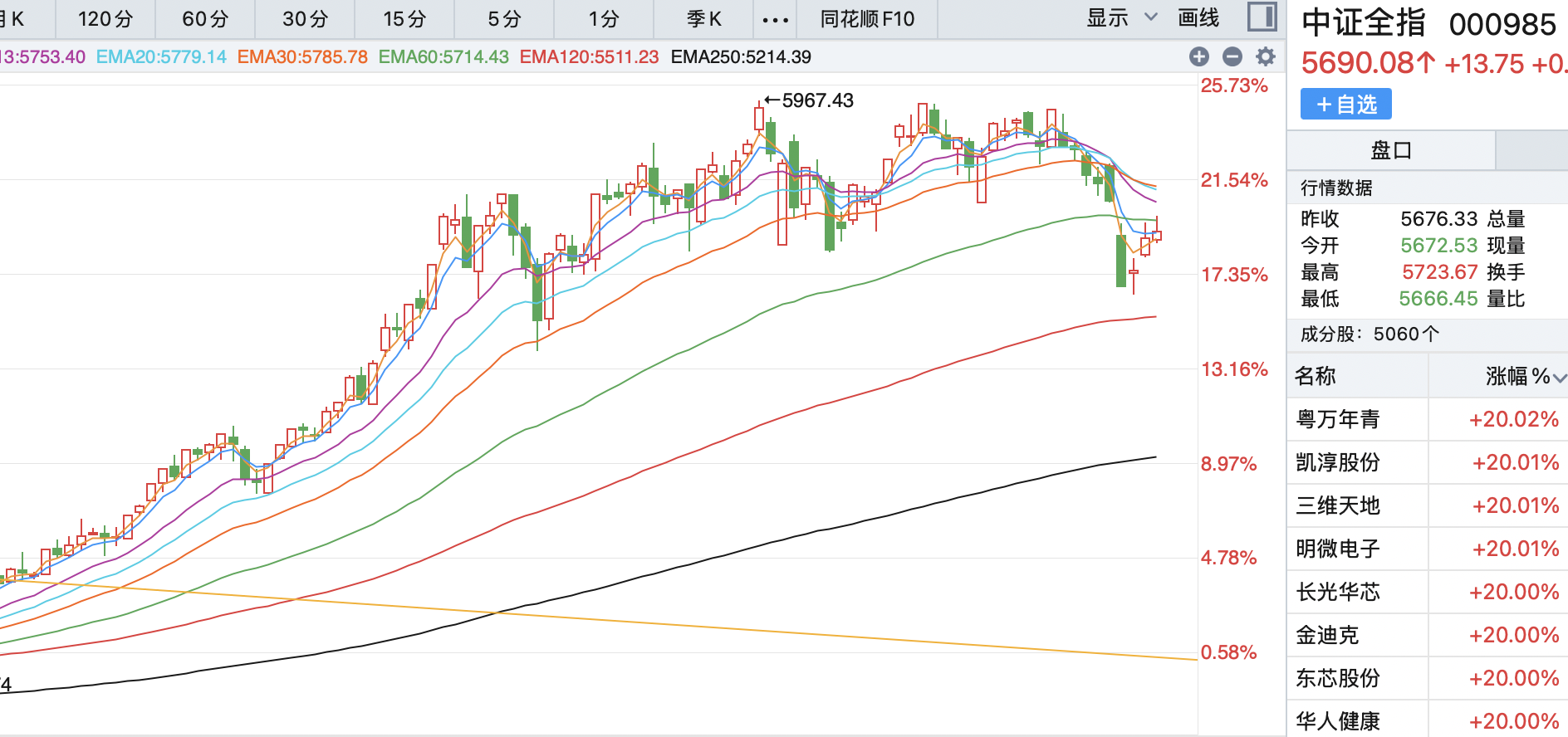Switch to the 120分 period tab
1568x737 pixels.
pyautogui.click(x=105, y=19)
